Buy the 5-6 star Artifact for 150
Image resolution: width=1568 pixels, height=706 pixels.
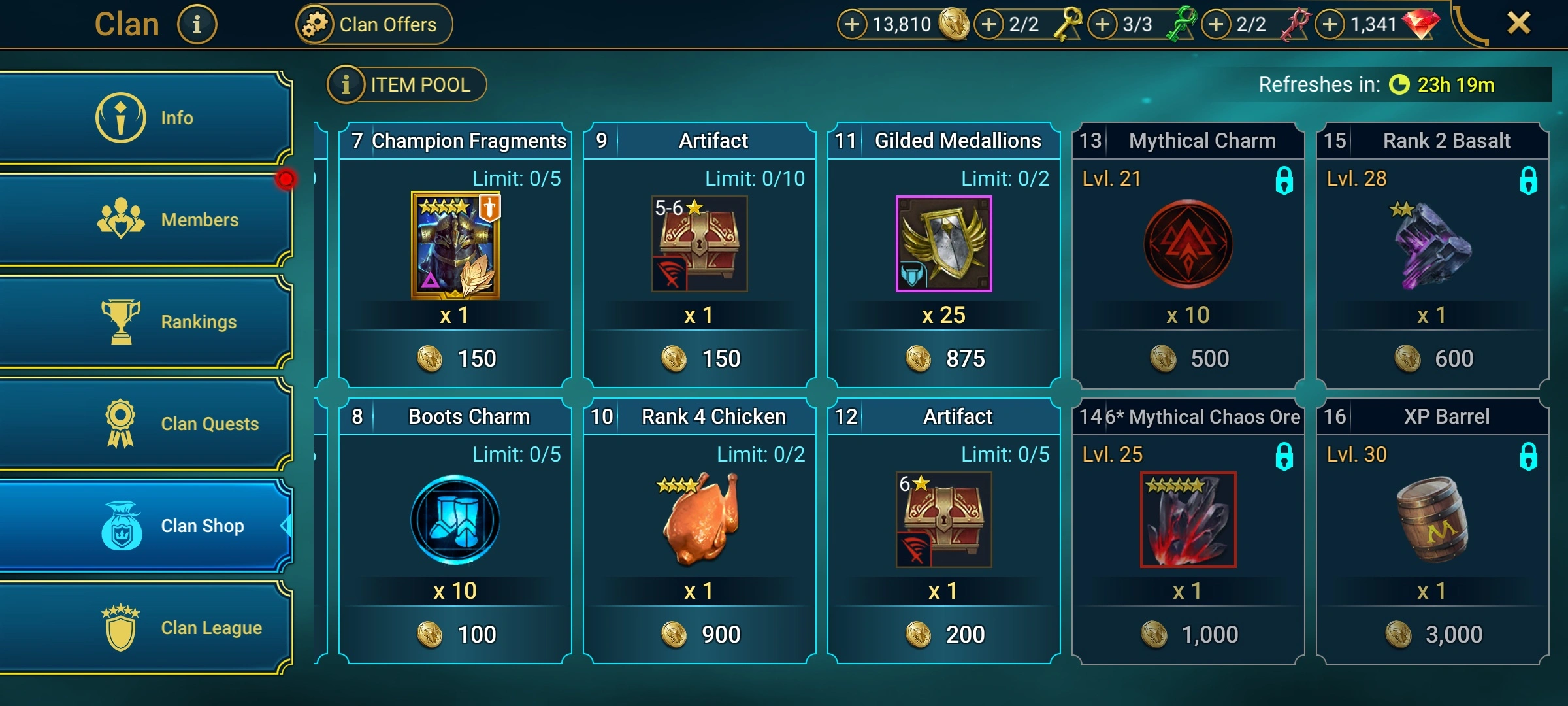coord(700,255)
